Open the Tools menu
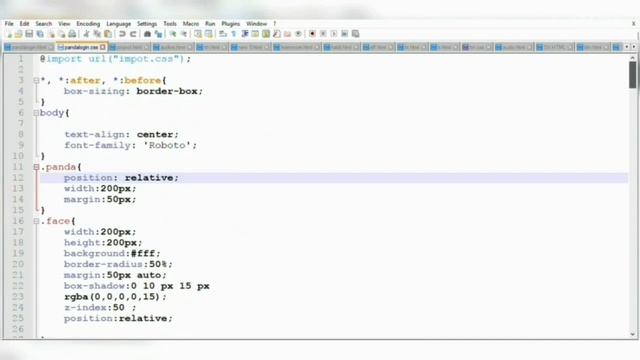 point(170,24)
